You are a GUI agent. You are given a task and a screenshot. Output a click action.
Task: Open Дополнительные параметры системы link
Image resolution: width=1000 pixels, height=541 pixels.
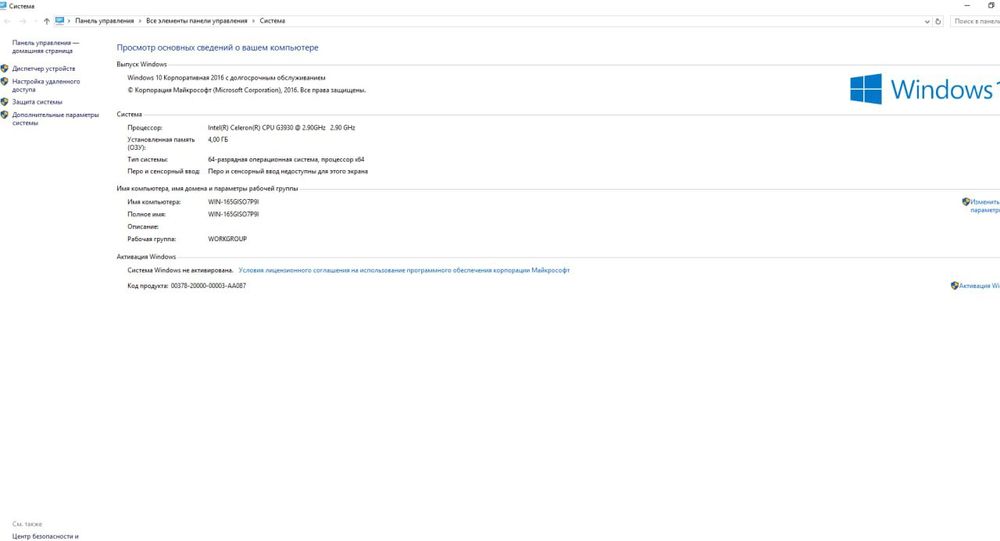click(x=55, y=119)
